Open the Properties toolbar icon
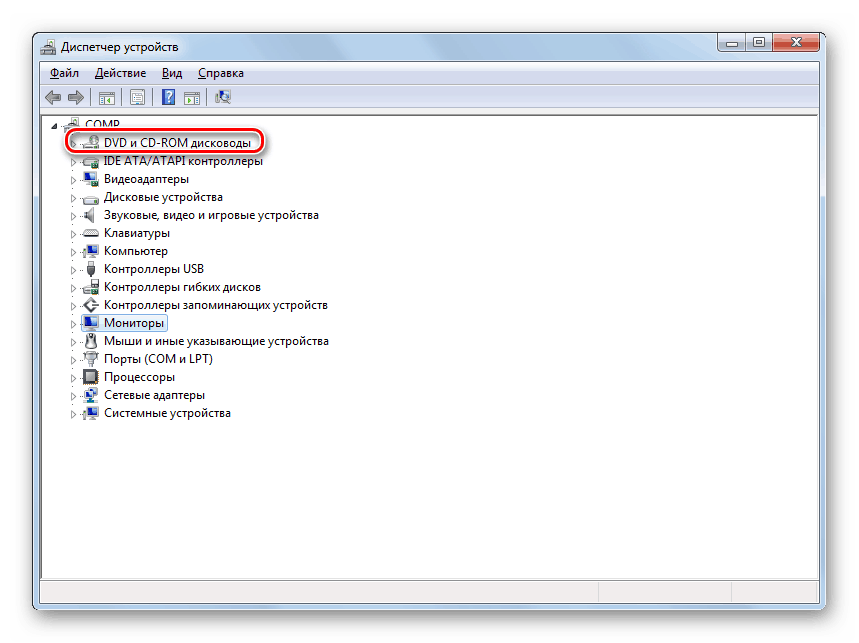Screen dimensions: 859x643 click(x=137, y=97)
